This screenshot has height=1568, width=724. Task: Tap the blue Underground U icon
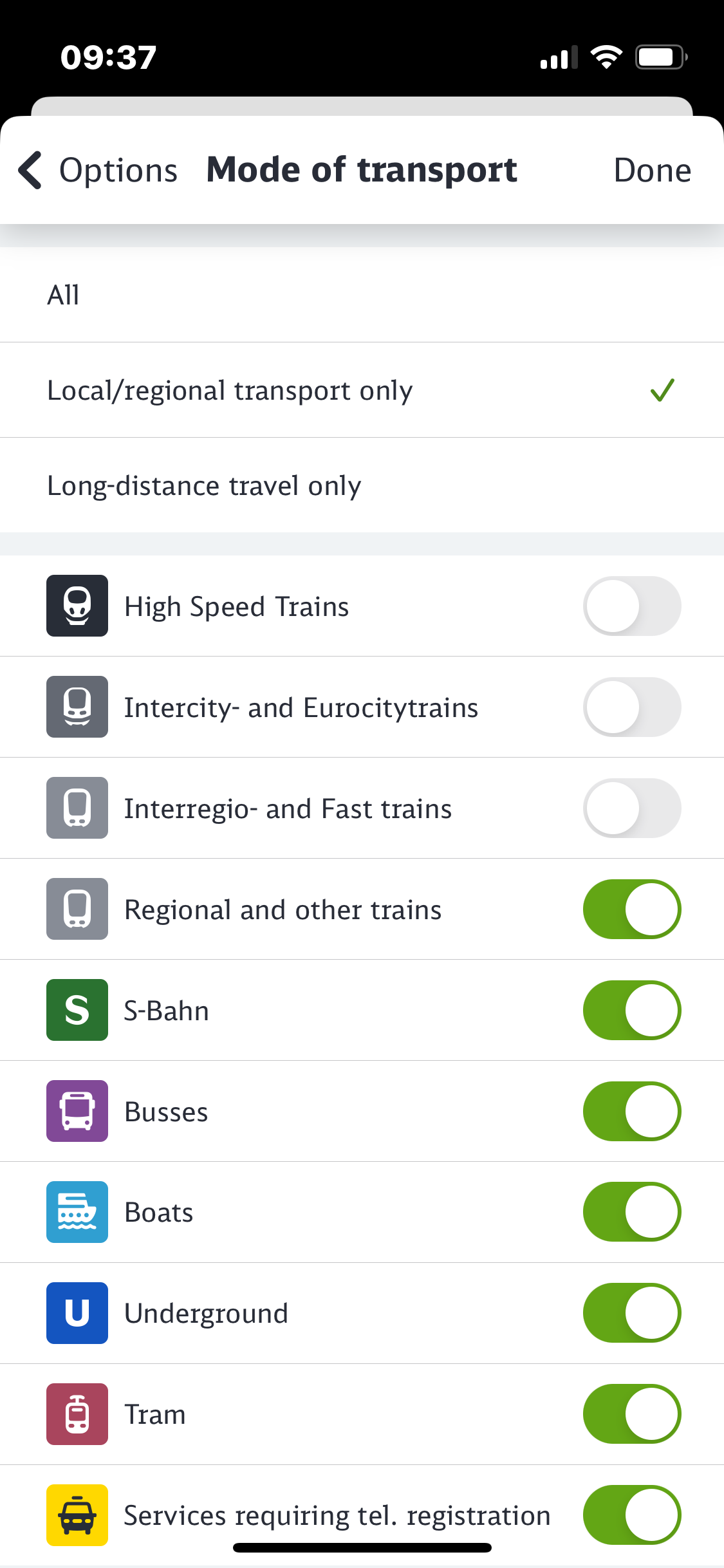point(77,1313)
